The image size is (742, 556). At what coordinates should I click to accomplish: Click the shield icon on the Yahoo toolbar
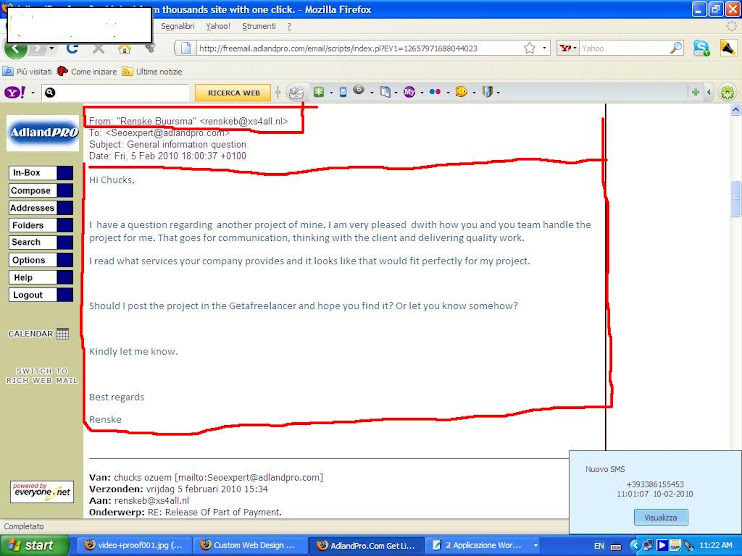[487, 92]
